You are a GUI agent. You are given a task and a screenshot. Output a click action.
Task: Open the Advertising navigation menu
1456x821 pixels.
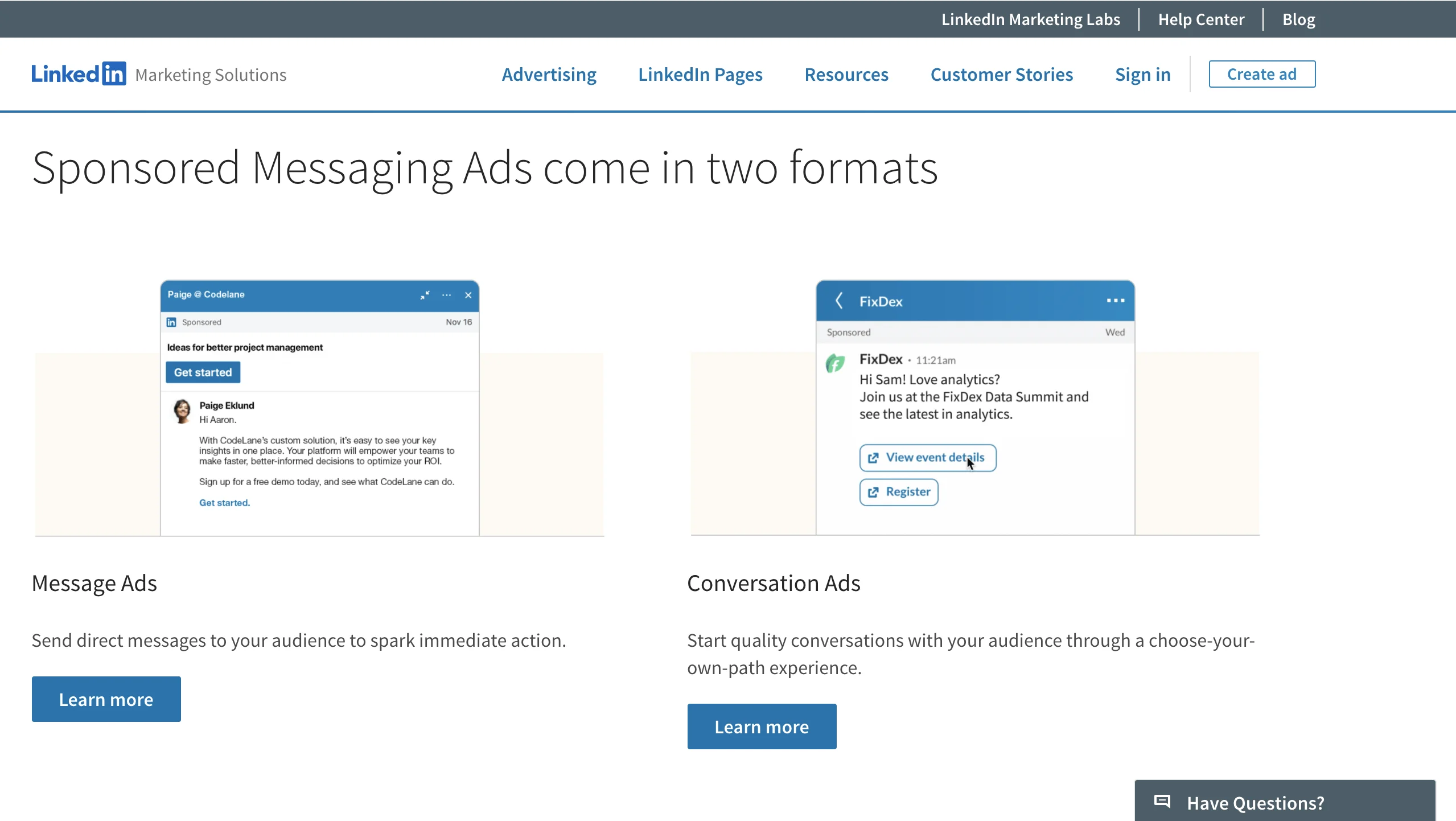pos(548,74)
